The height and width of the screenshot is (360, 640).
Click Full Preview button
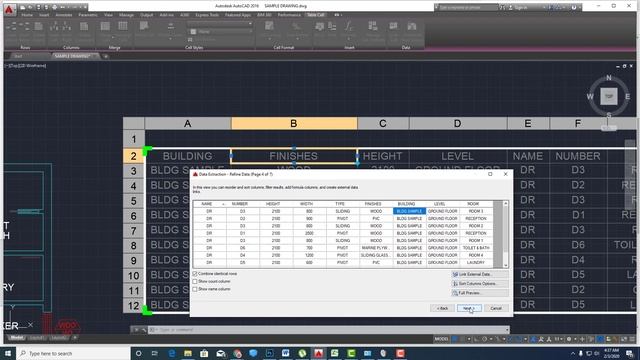tap(480, 293)
